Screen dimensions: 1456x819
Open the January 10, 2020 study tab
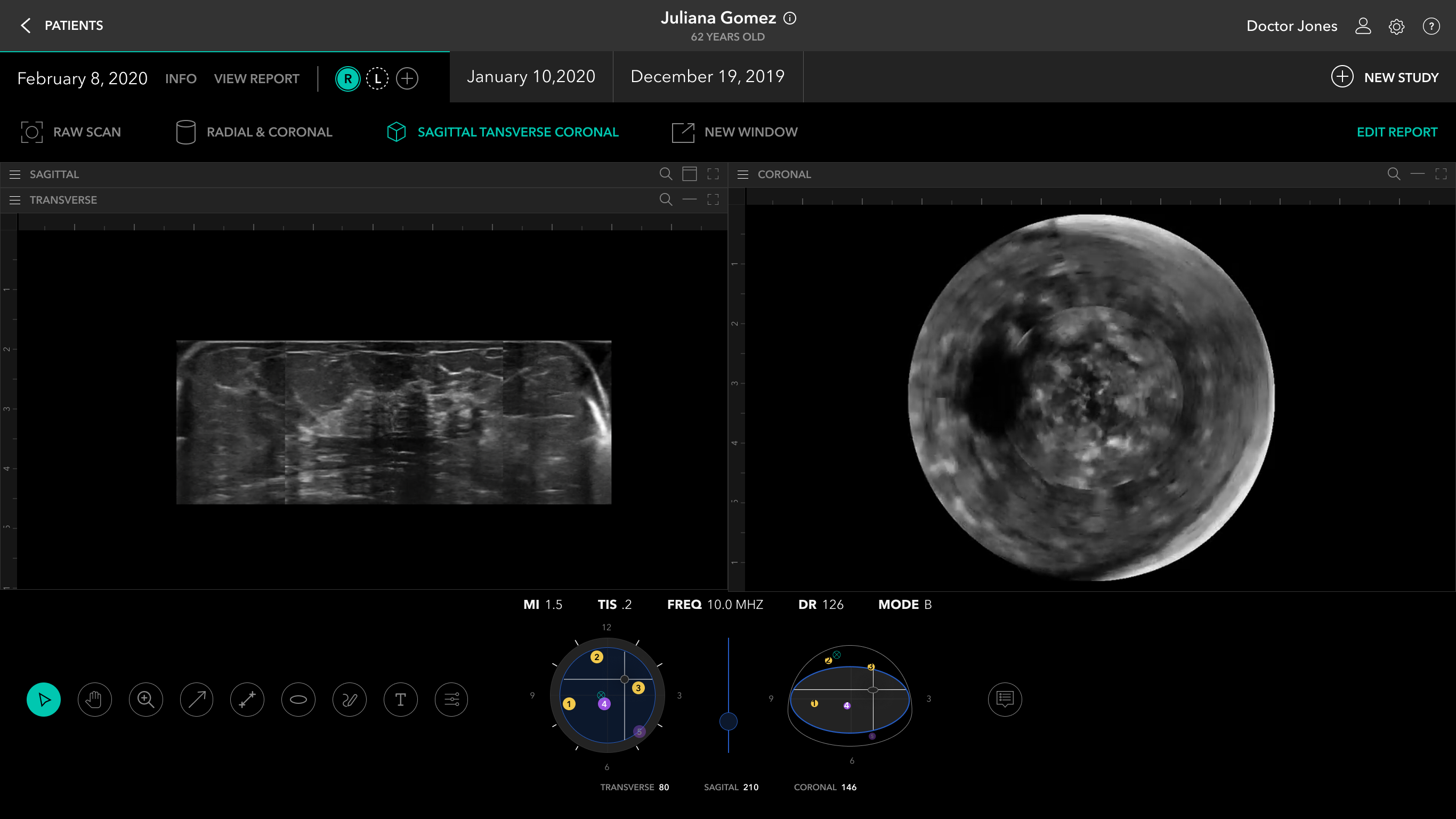point(531,76)
